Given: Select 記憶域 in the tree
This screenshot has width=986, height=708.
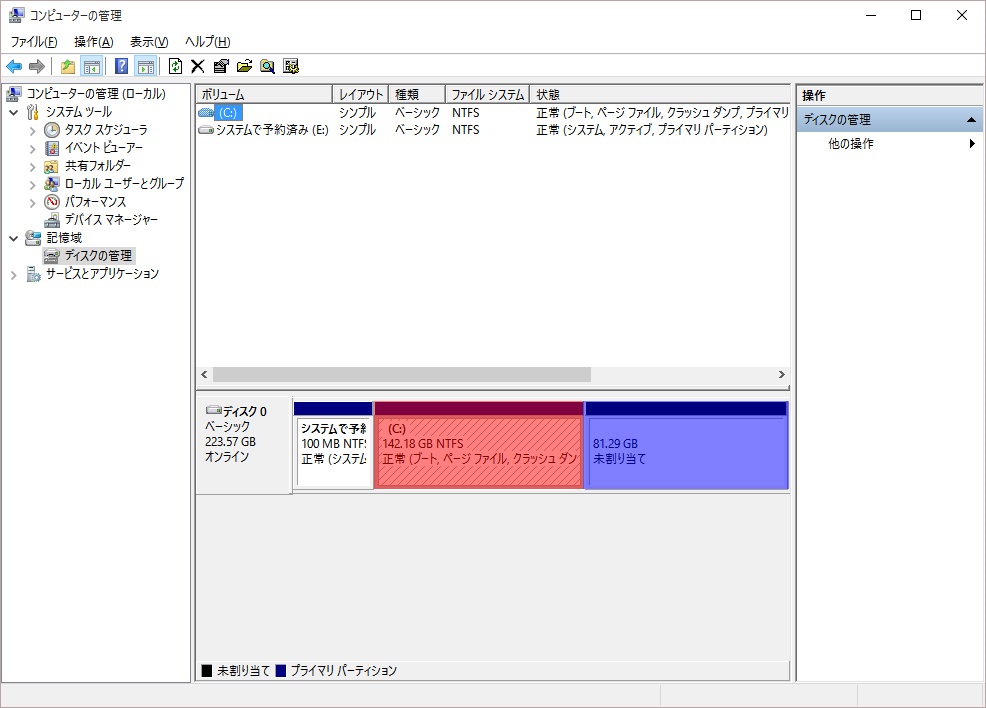Looking at the screenshot, I should point(64,238).
